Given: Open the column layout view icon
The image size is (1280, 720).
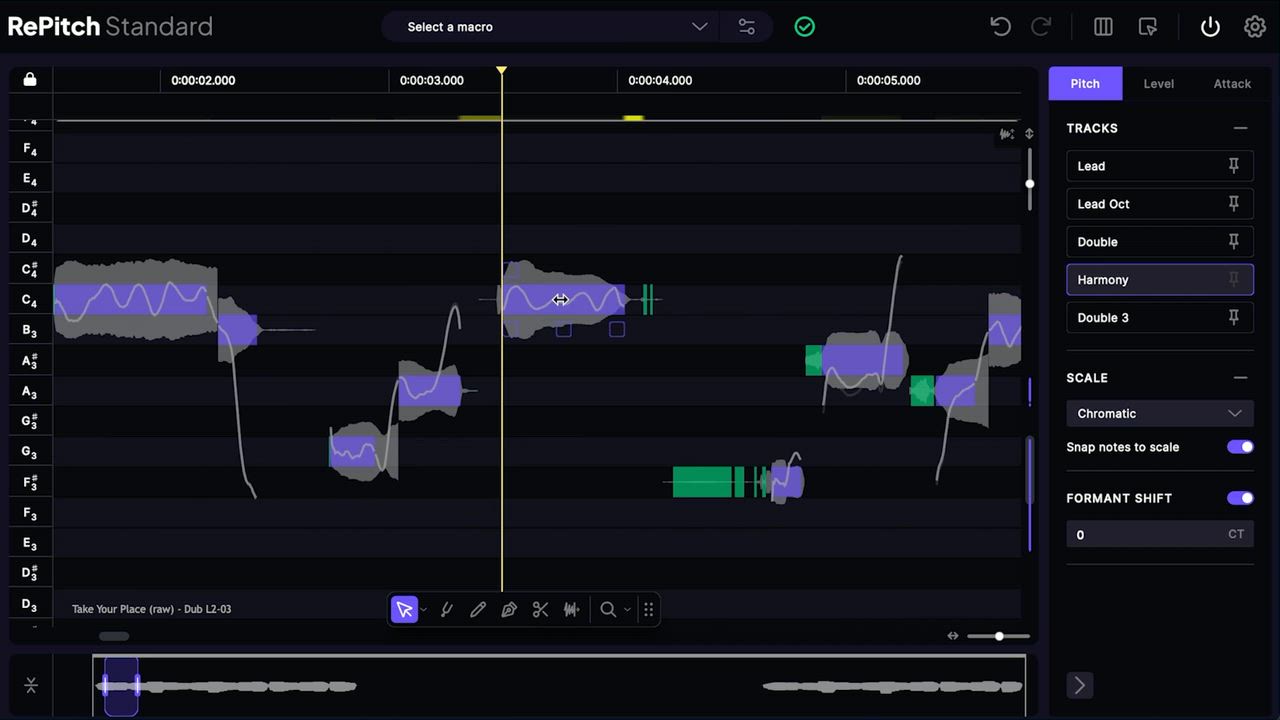Looking at the screenshot, I should [1103, 27].
